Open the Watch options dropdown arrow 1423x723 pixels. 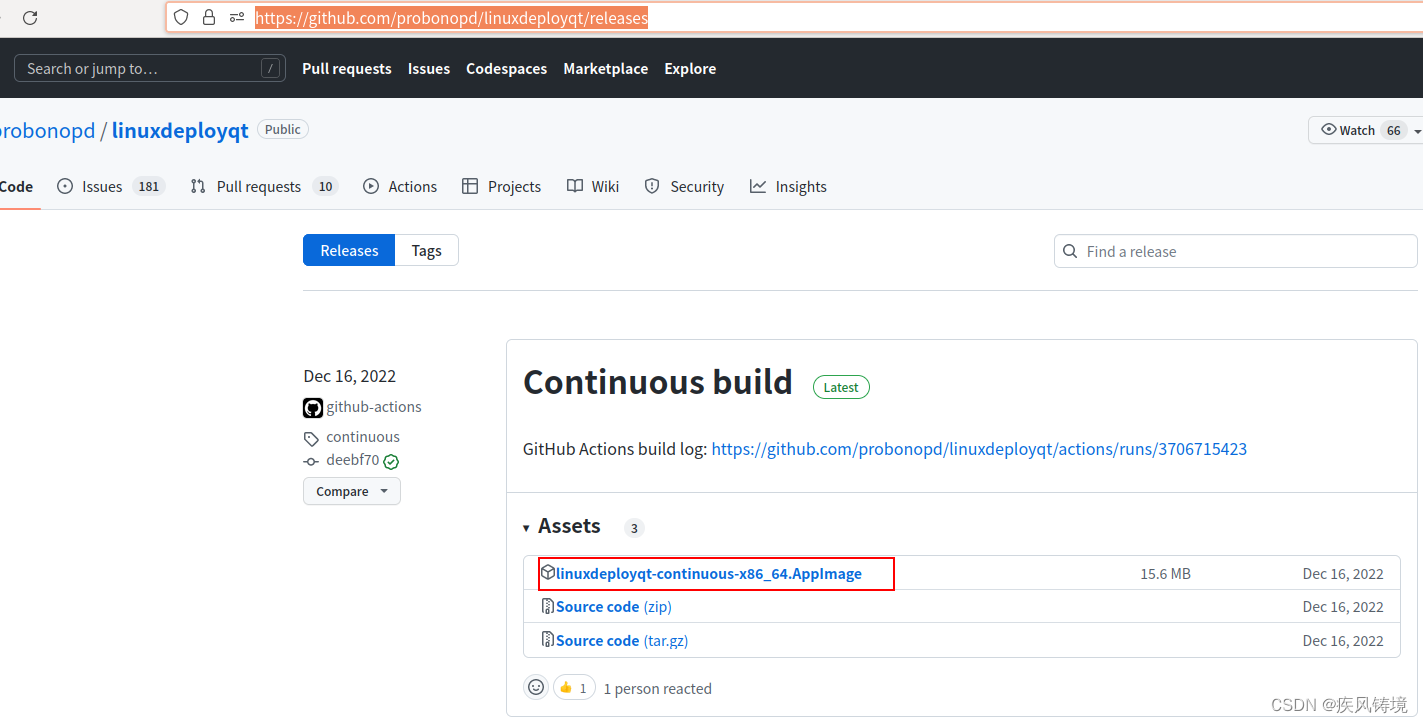click(x=1416, y=129)
